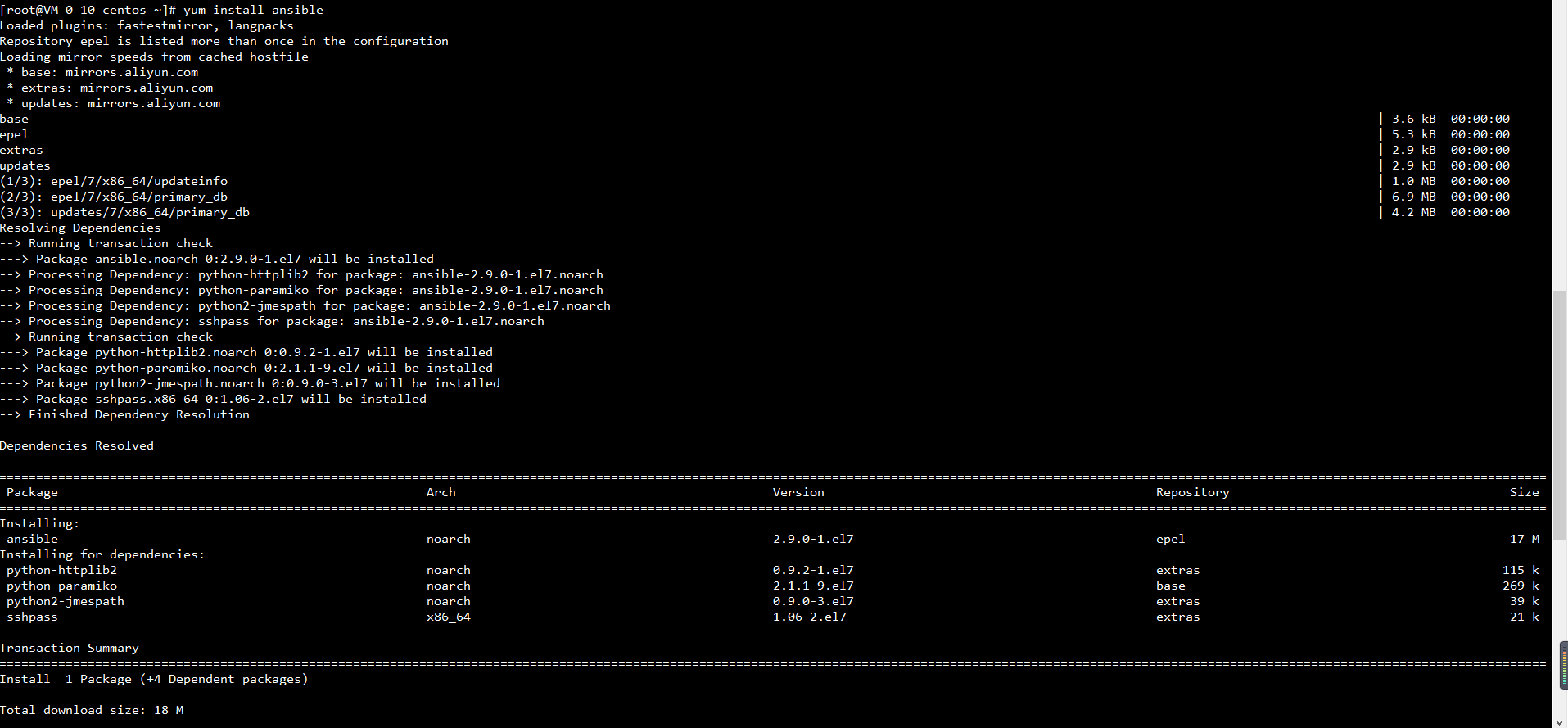Viewport: 1568px width, 728px height.
Task: Click the 'Repository' column header
Action: coord(1193,492)
